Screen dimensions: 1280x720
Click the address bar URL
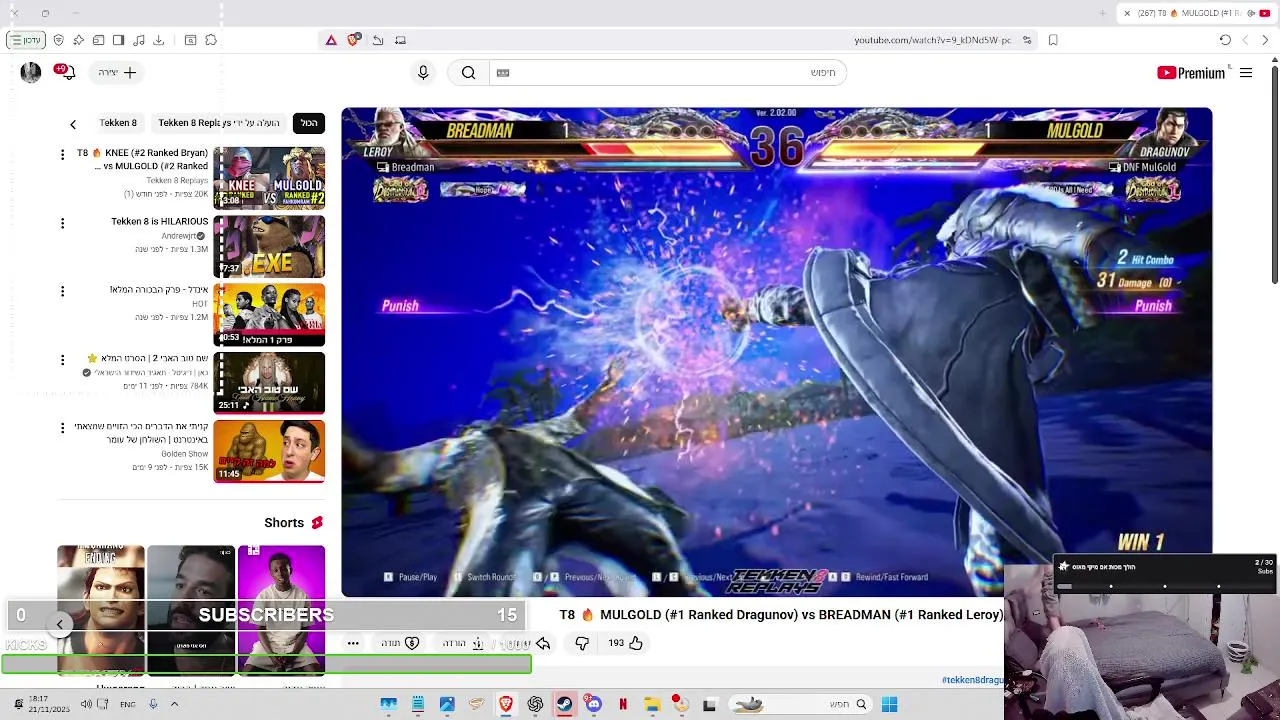coord(932,40)
